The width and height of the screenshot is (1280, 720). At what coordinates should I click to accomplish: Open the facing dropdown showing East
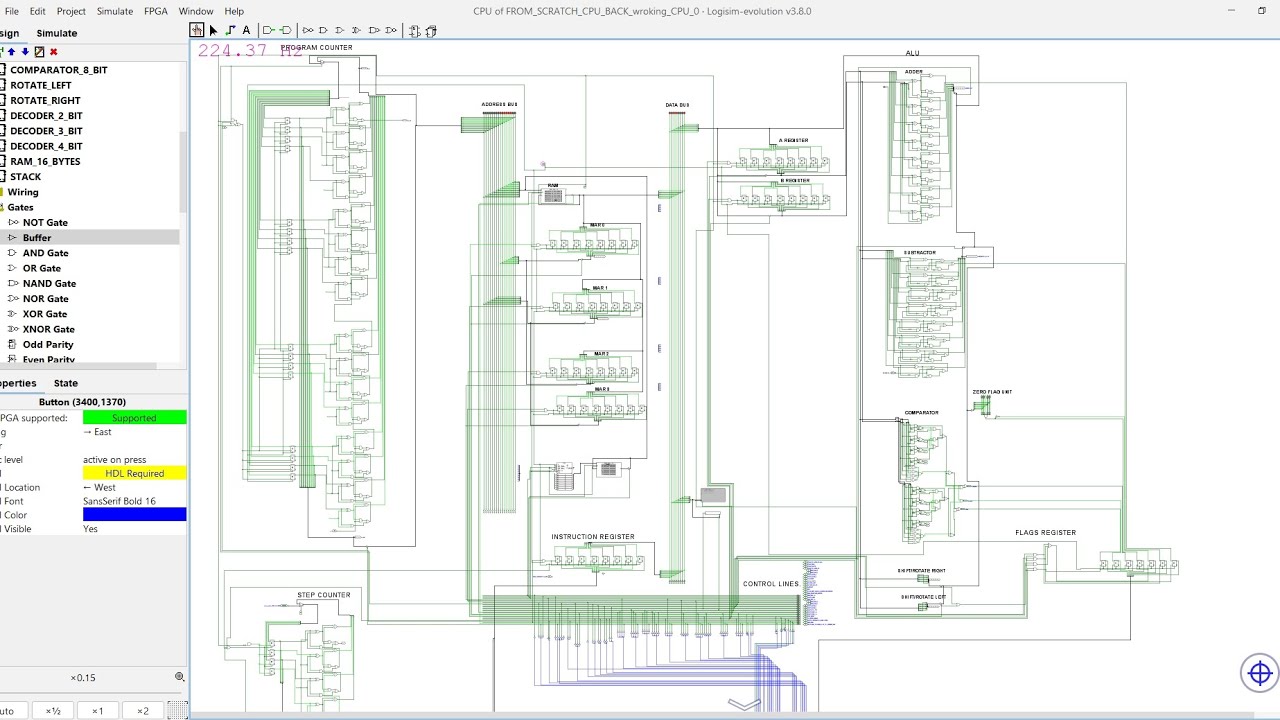click(x=134, y=432)
